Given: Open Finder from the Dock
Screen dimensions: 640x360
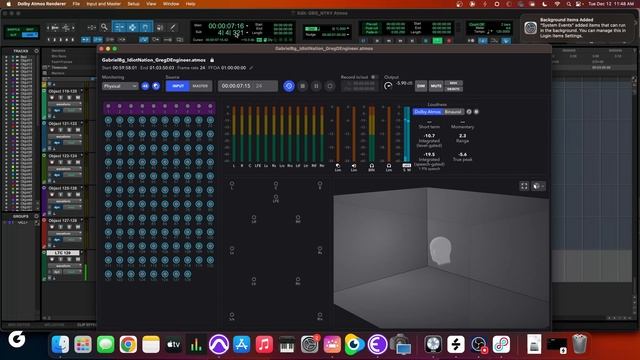Looking at the screenshot, I should pyautogui.click(x=60, y=344).
